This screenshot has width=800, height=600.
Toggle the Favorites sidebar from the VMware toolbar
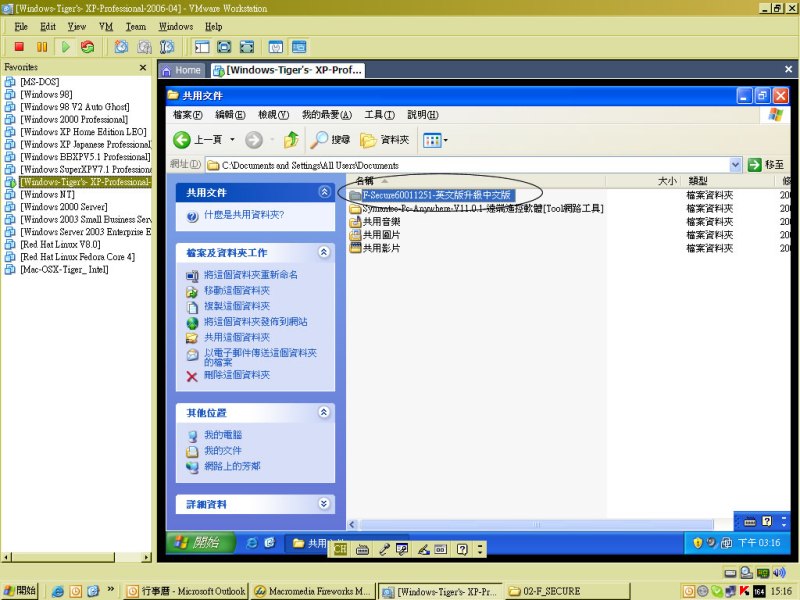[x=202, y=47]
